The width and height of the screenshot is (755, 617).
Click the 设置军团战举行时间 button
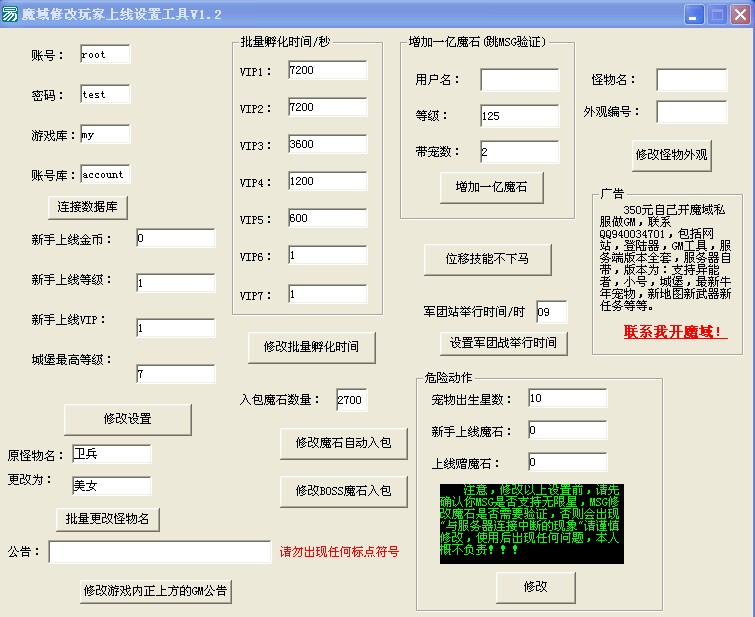[x=504, y=342]
